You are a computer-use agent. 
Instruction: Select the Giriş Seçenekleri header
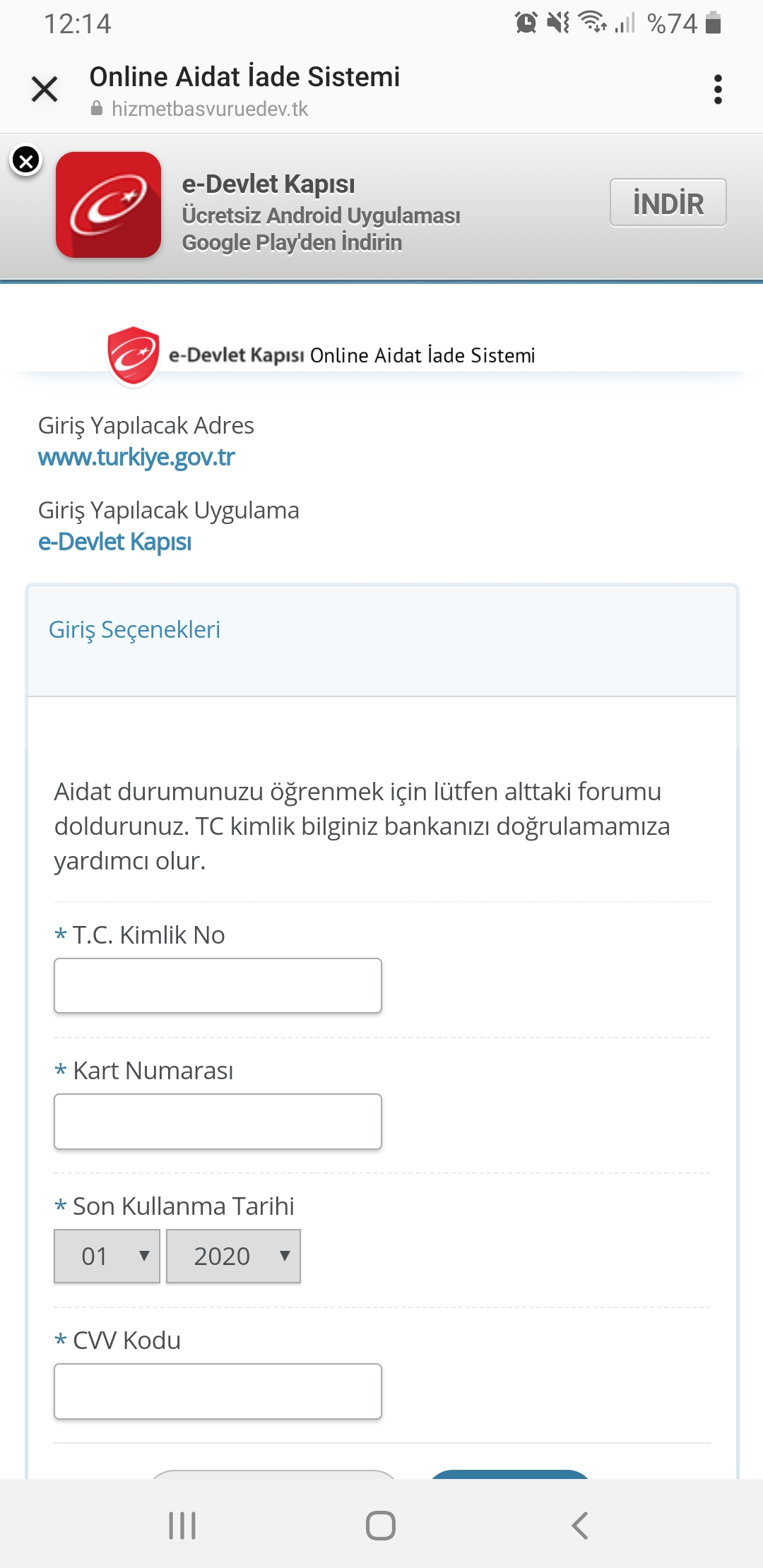pos(134,629)
